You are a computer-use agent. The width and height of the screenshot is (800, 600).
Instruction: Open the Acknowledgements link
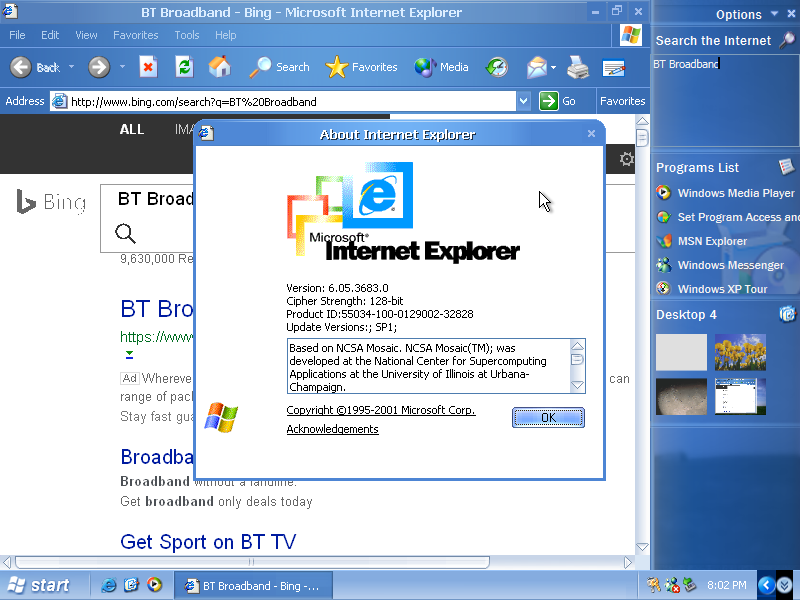332,429
